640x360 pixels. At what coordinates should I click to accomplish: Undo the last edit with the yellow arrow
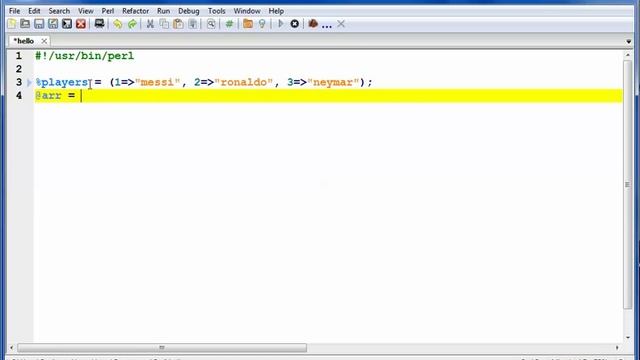tap(118, 24)
